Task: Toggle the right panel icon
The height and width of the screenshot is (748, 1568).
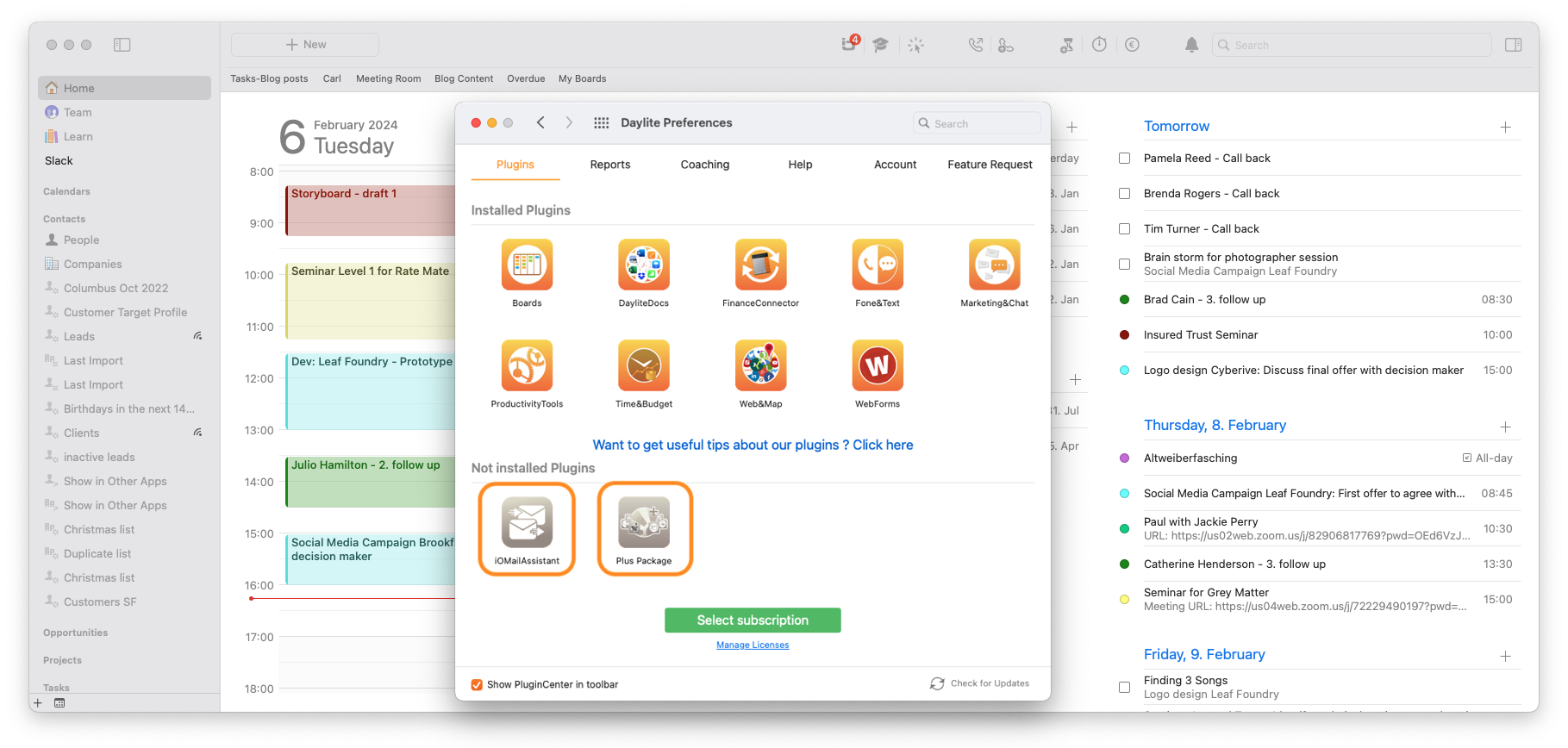Action: pyautogui.click(x=1513, y=45)
